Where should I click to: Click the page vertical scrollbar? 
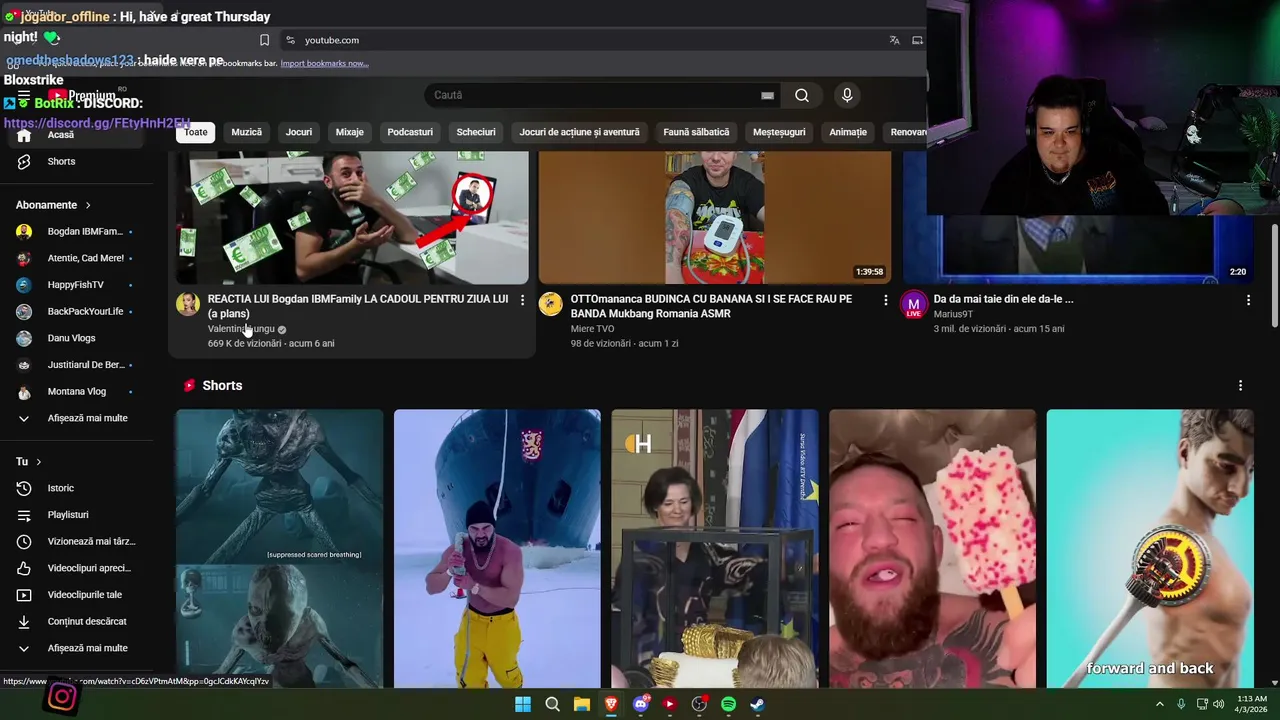pos(1274,275)
